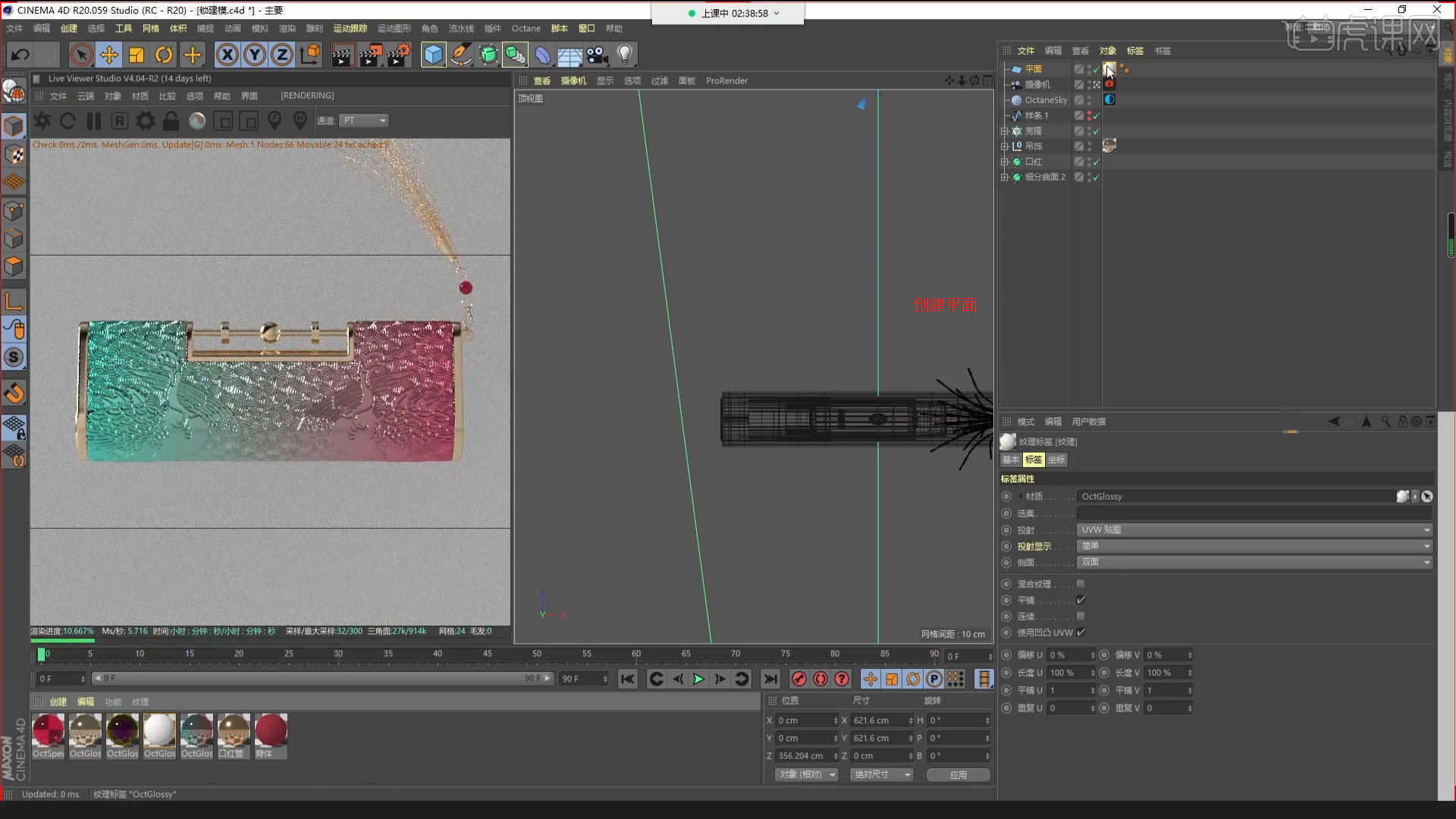Toggle the 混合纹理 checkbox

pos(1081,584)
